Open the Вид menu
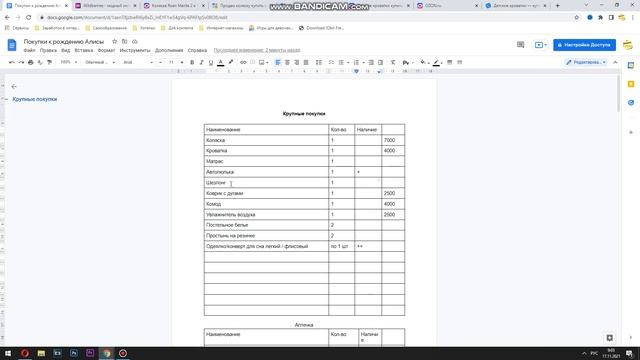 pos(65,50)
